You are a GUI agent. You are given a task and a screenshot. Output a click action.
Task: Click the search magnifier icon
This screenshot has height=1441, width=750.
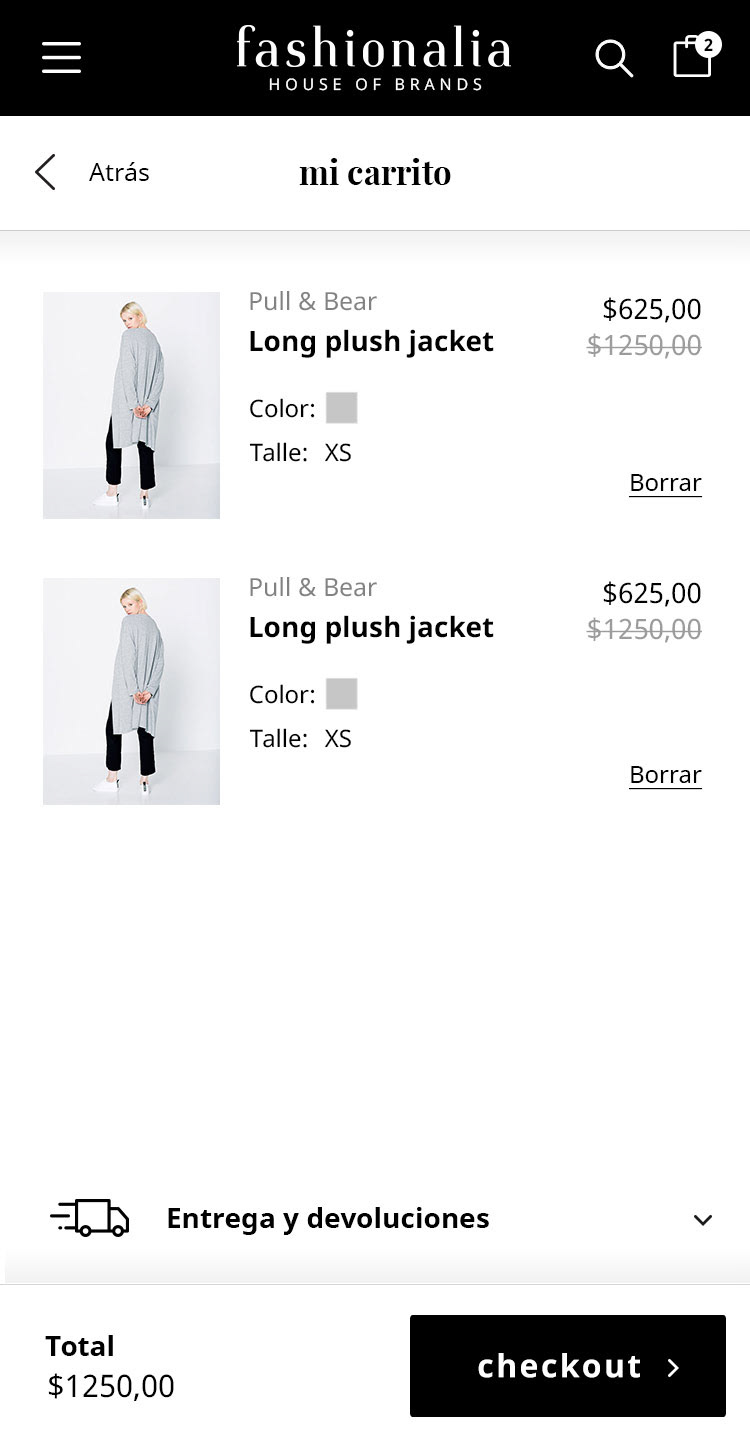pyautogui.click(x=614, y=58)
